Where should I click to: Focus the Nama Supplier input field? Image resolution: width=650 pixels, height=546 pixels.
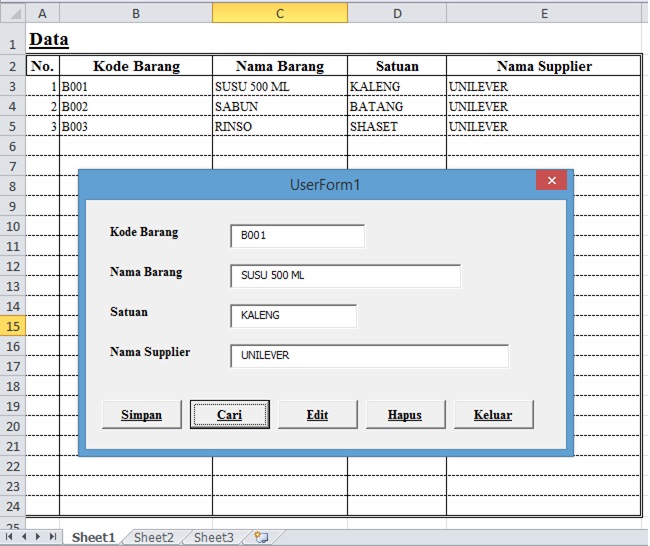369,356
